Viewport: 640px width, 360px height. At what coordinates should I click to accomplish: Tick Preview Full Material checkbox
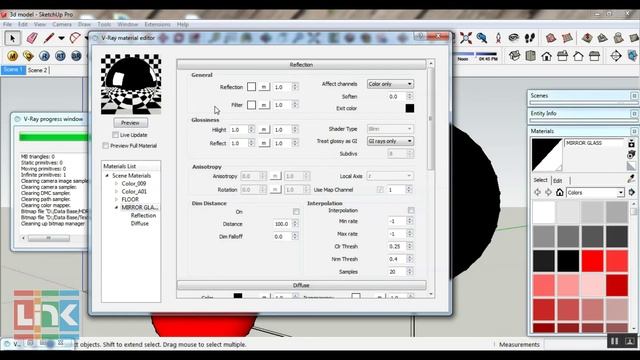point(106,145)
